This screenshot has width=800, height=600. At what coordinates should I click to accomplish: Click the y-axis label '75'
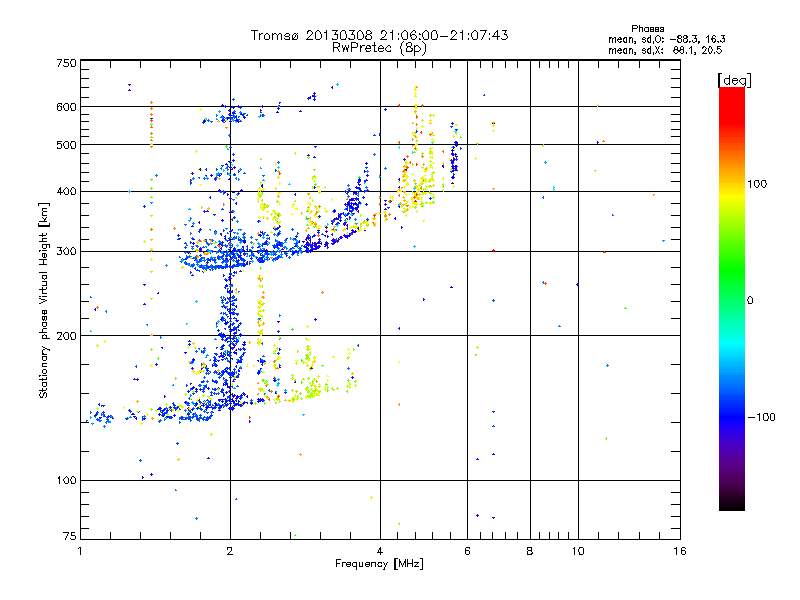tap(70, 536)
